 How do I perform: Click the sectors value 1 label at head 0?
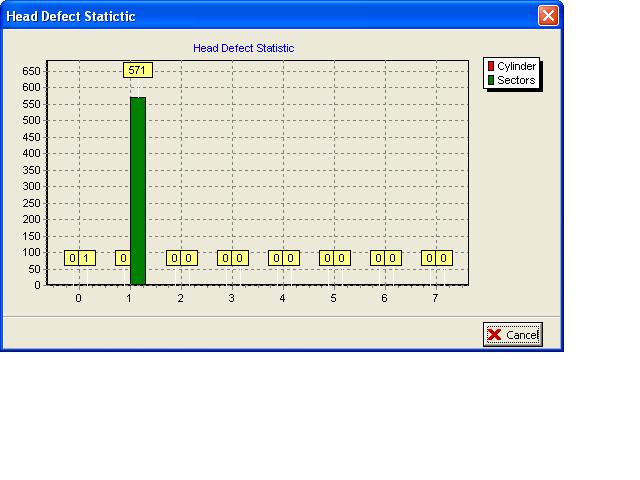coord(87,258)
